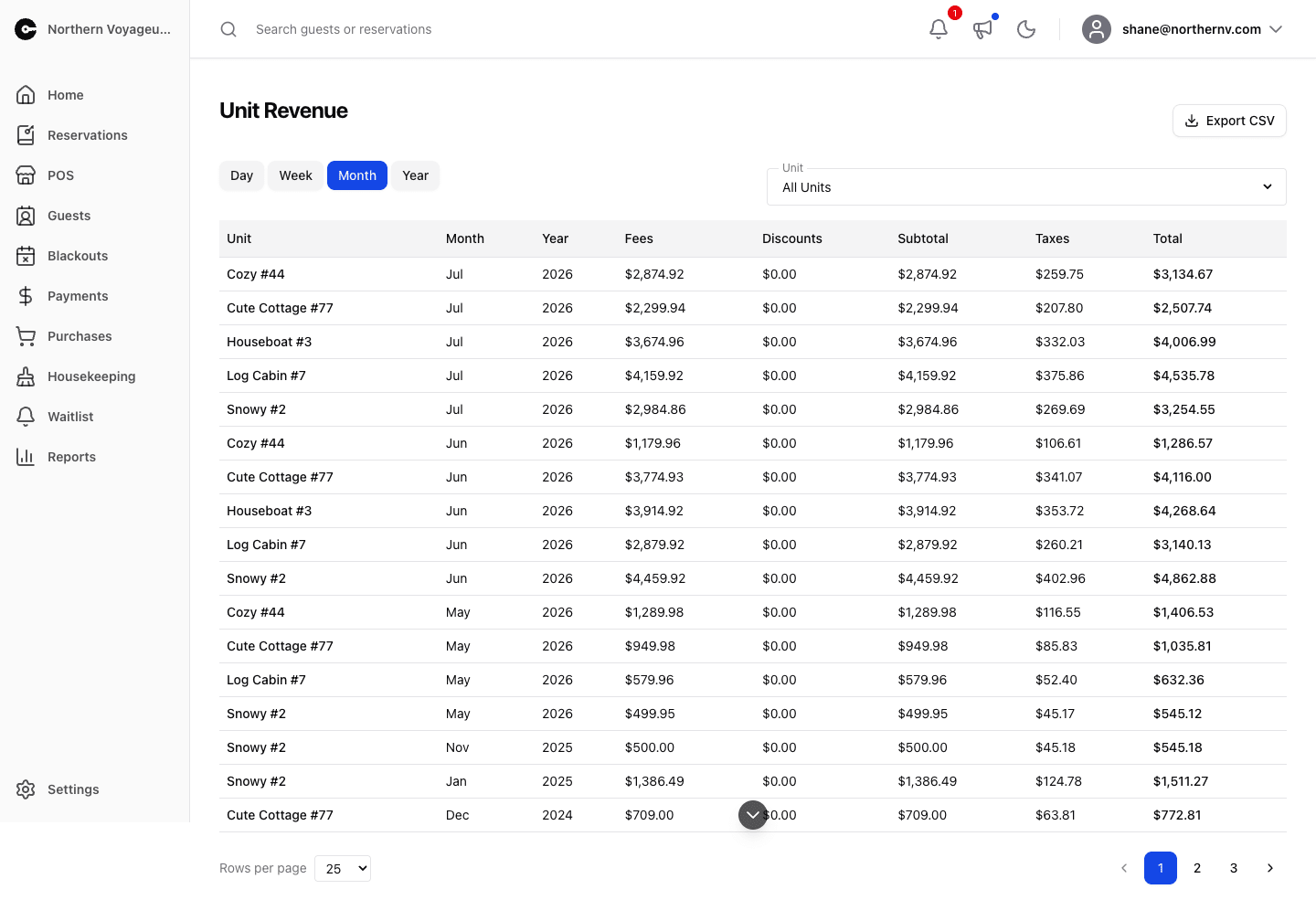The width and height of the screenshot is (1316, 921).
Task: Open the POS store icon
Action: (26, 175)
